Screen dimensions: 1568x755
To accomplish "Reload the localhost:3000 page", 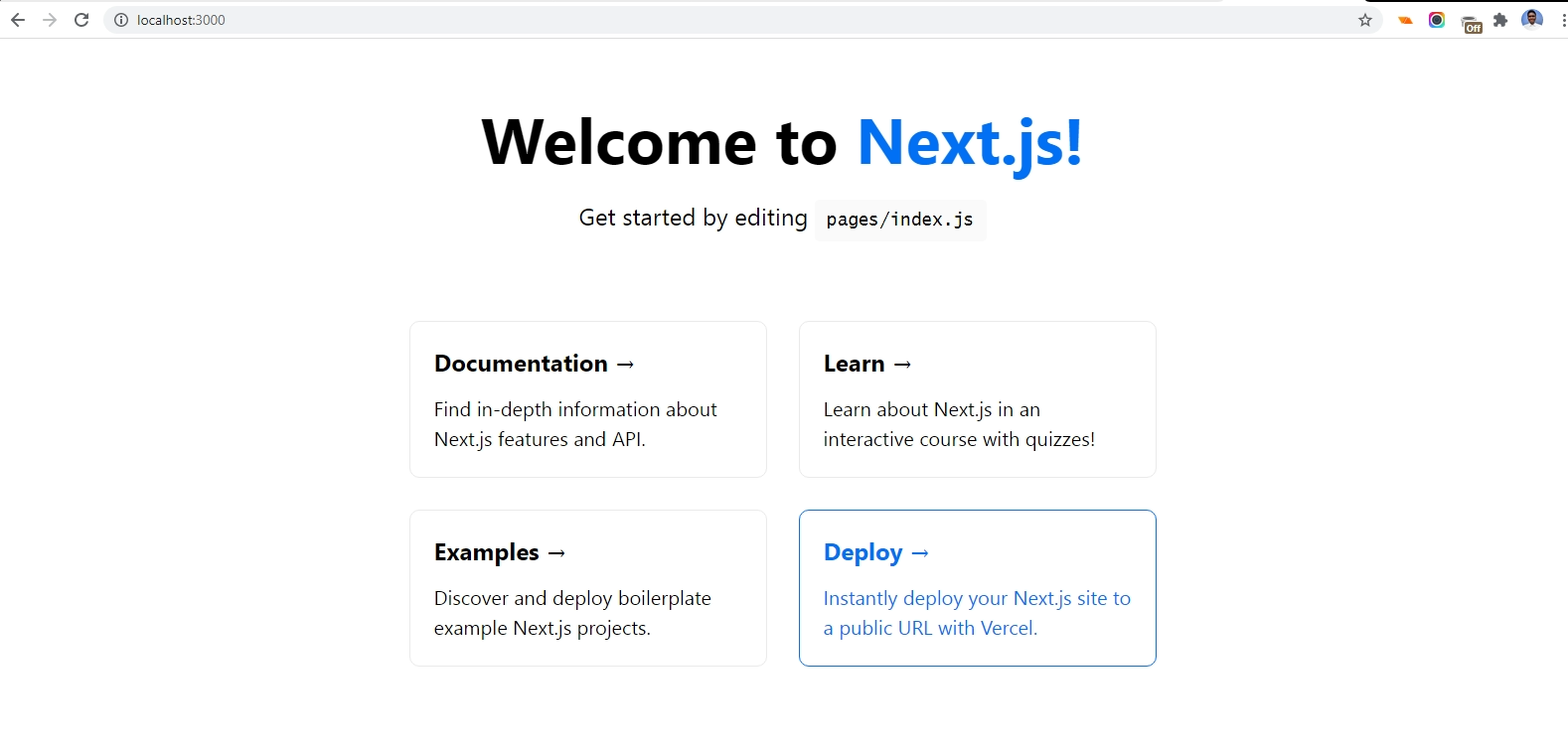I will [81, 20].
